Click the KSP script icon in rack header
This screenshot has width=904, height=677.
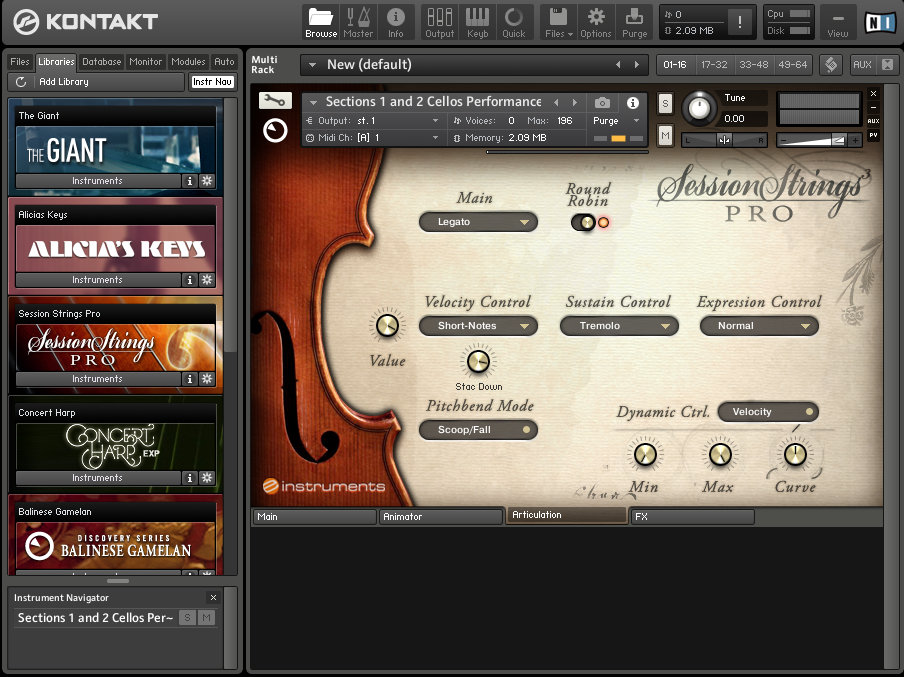[x=831, y=65]
